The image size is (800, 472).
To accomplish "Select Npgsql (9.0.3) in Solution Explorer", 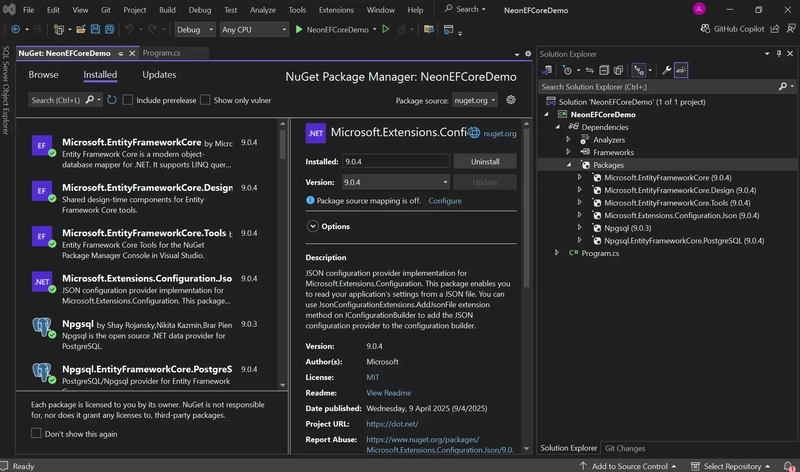I will coord(627,228).
